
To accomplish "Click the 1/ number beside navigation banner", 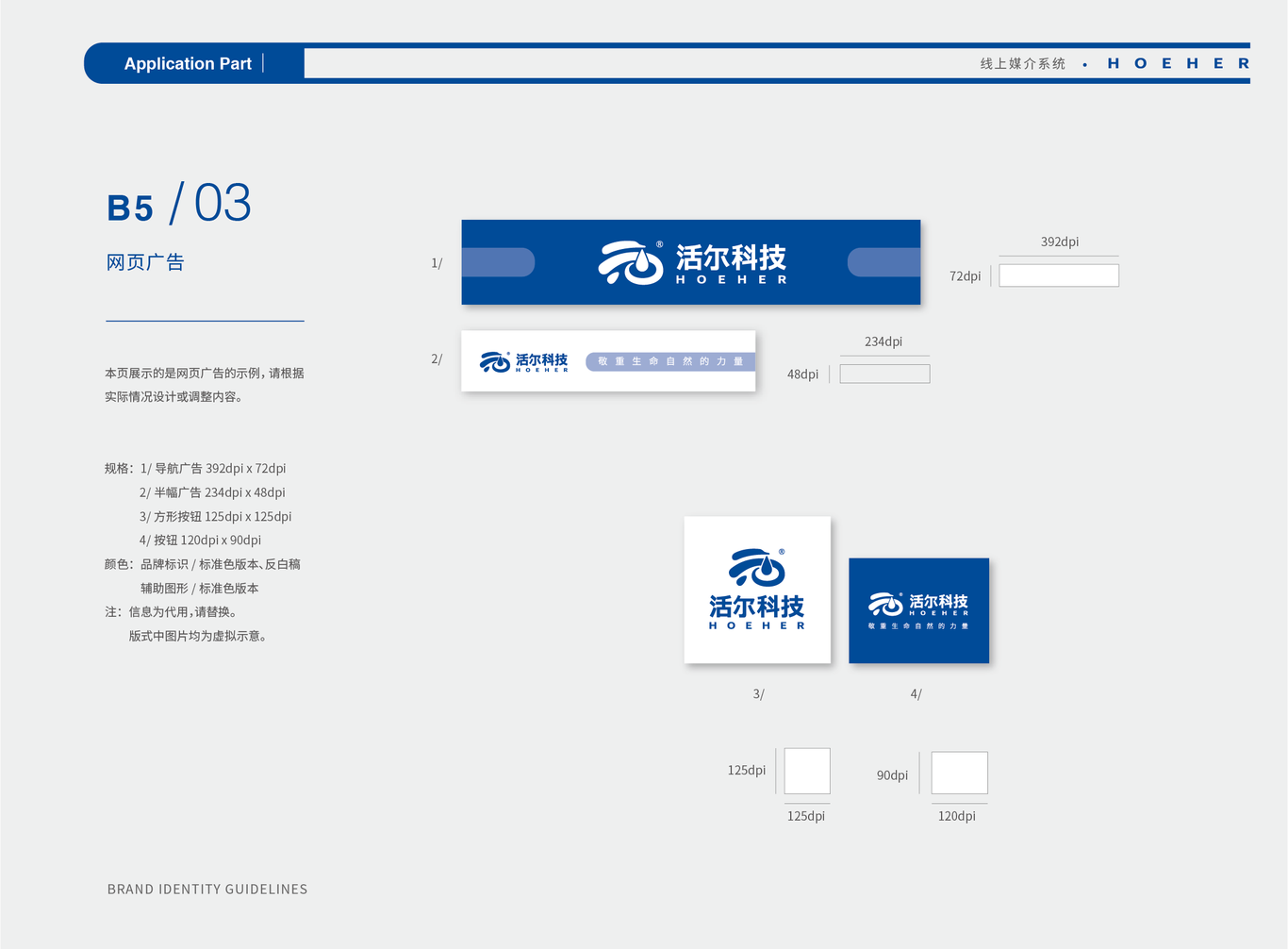I will [x=437, y=263].
